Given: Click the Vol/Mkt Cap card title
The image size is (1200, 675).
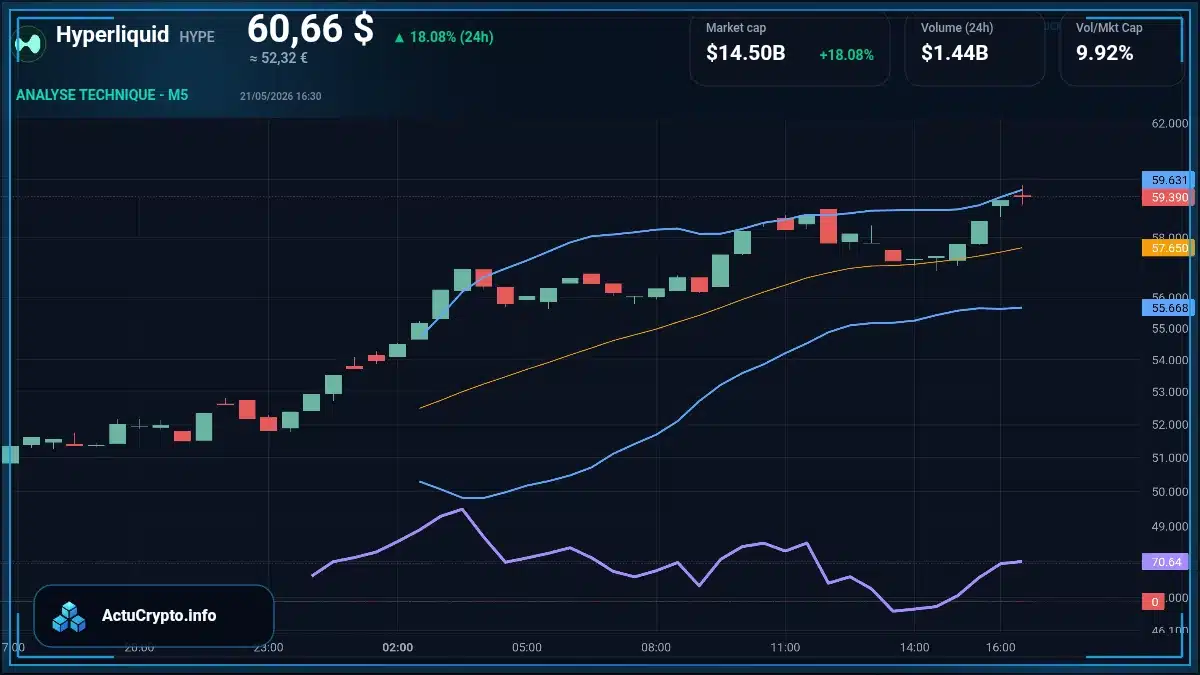Looking at the screenshot, I should (1109, 28).
